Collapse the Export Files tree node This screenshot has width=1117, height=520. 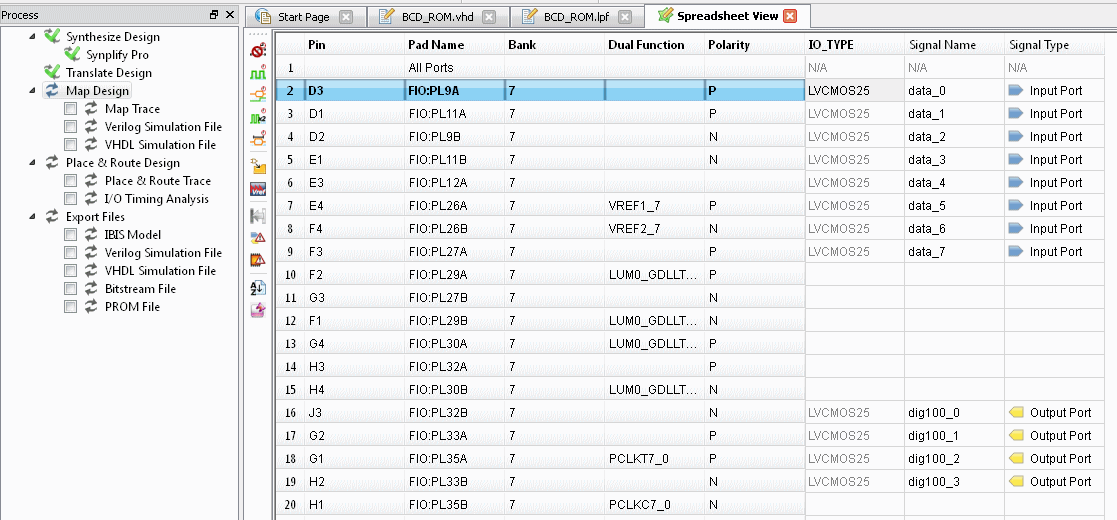[x=33, y=217]
